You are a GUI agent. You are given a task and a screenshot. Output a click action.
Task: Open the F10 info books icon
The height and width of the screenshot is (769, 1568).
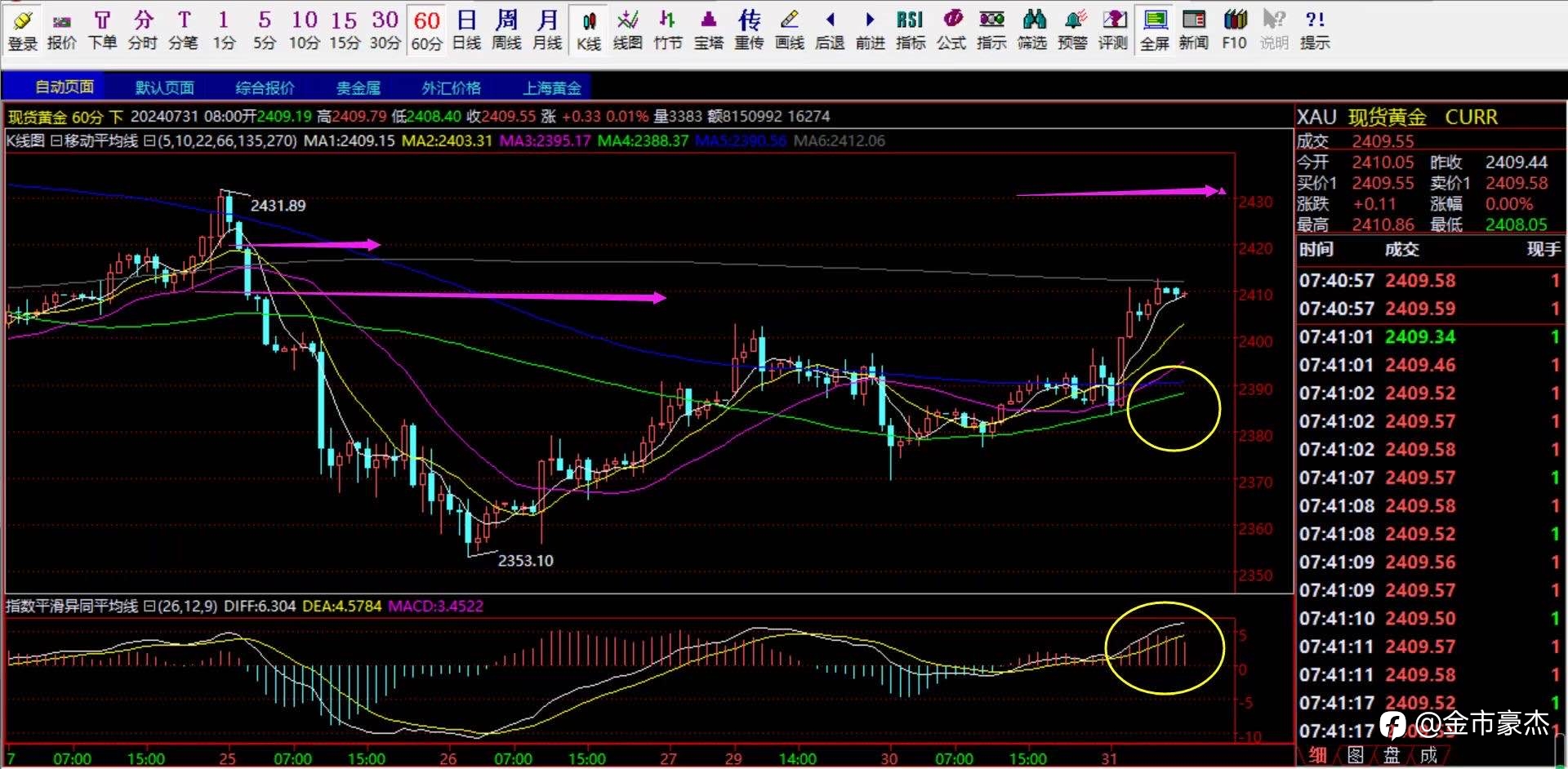(x=1234, y=30)
